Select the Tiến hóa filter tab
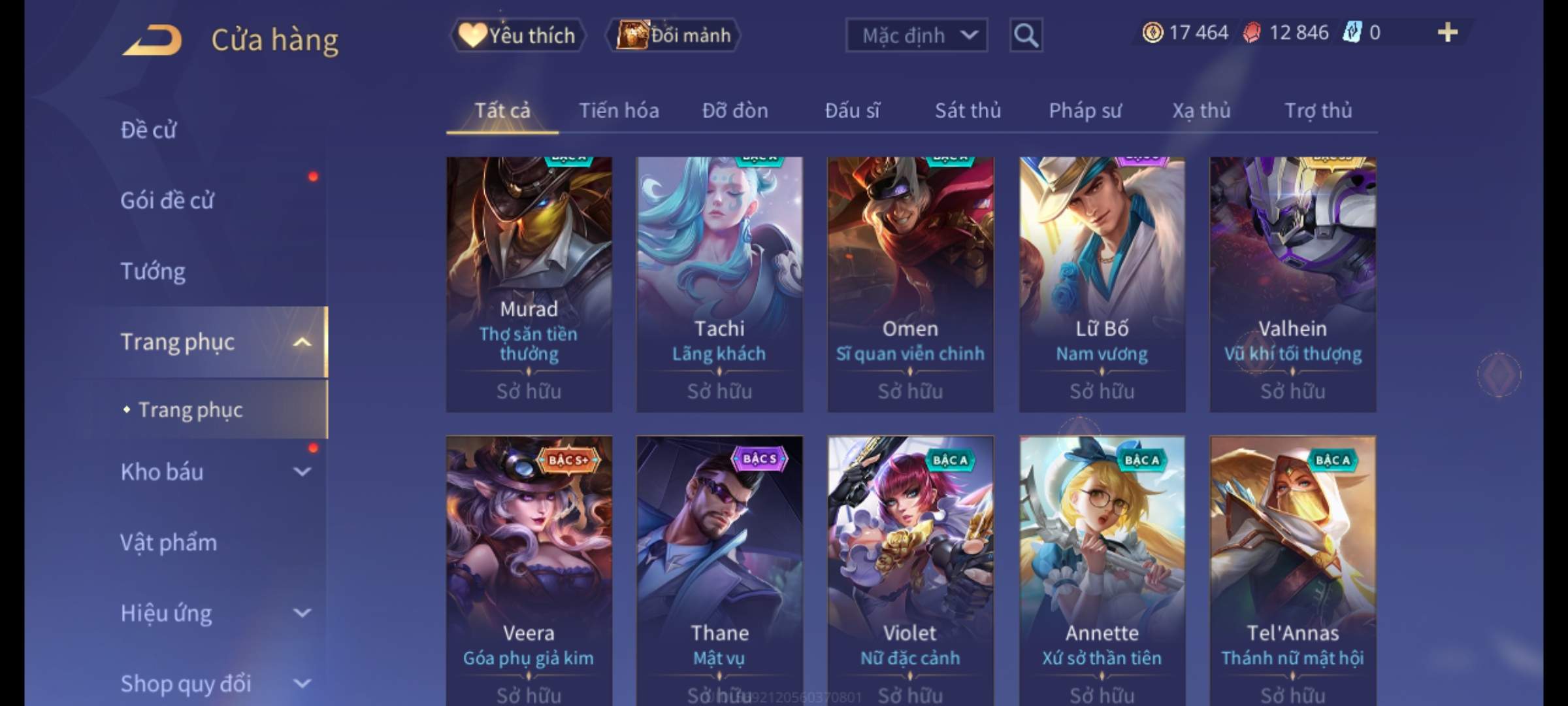The width and height of the screenshot is (1568, 706). (x=619, y=110)
